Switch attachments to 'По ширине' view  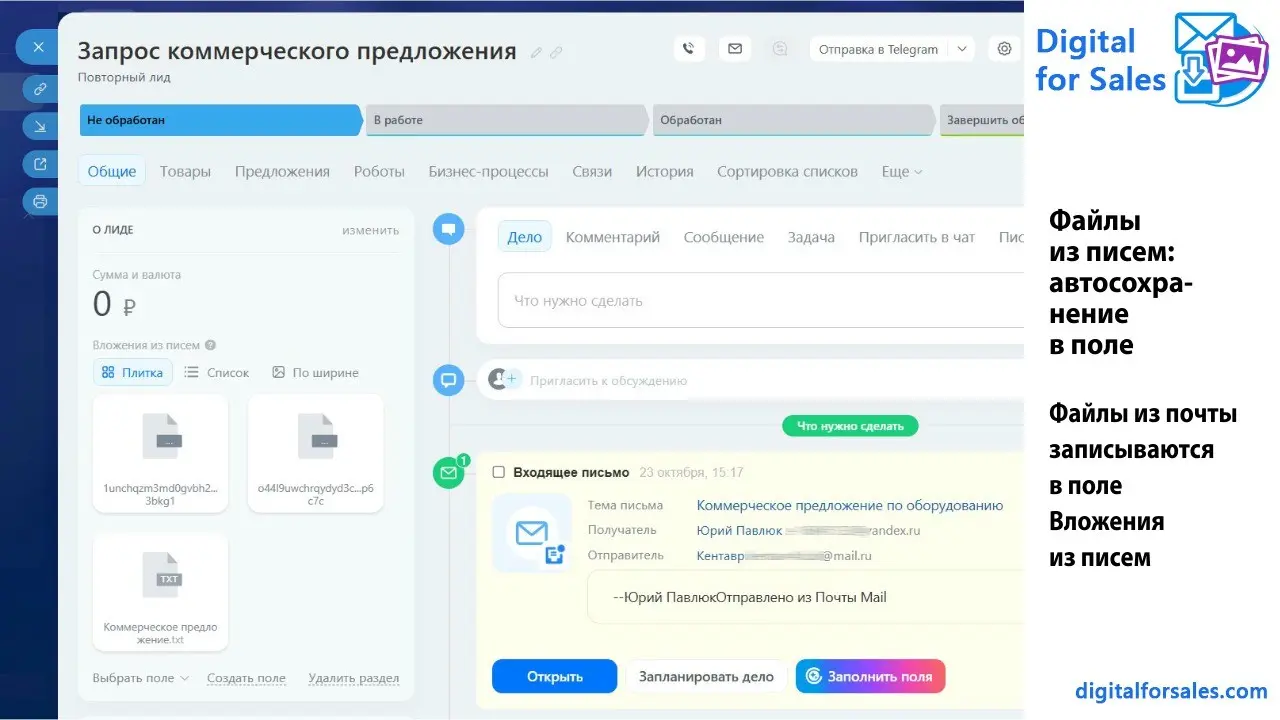pyautogui.click(x=315, y=372)
